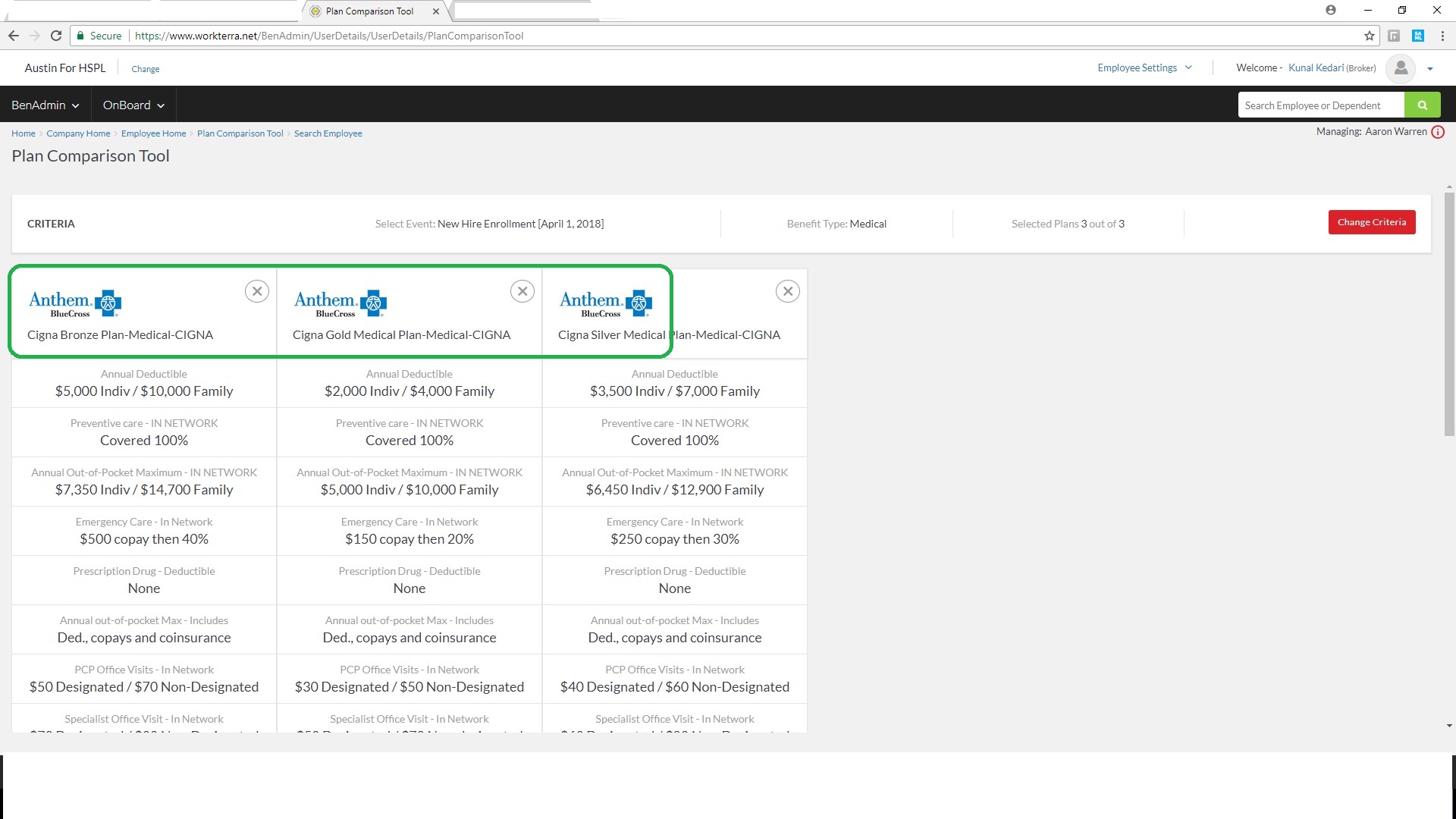Click $30 Designated / $50 Non-Designated value
Screen dimensions: 1456x819
[409, 687]
